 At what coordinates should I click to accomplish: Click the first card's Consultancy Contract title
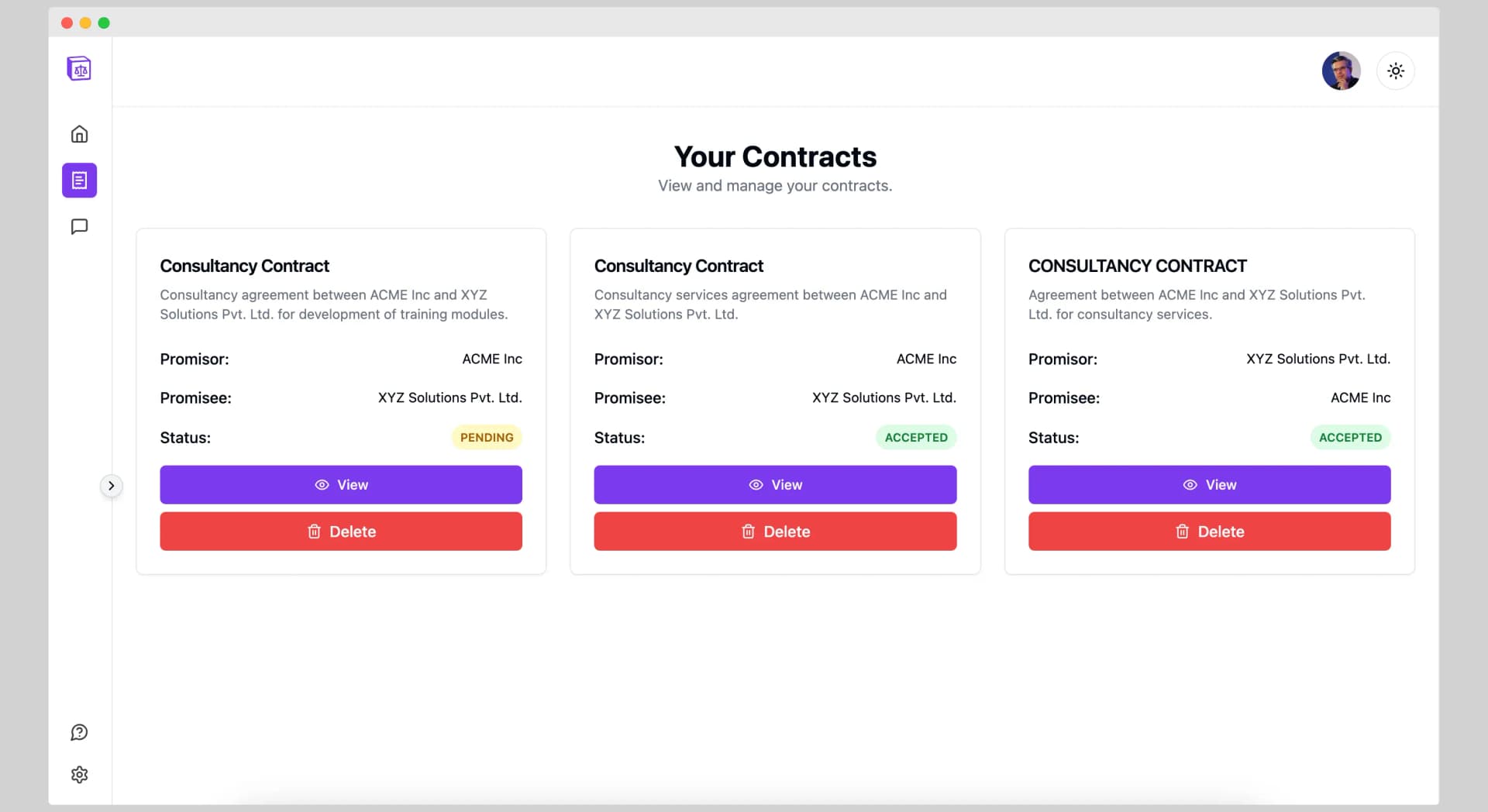tap(245, 266)
